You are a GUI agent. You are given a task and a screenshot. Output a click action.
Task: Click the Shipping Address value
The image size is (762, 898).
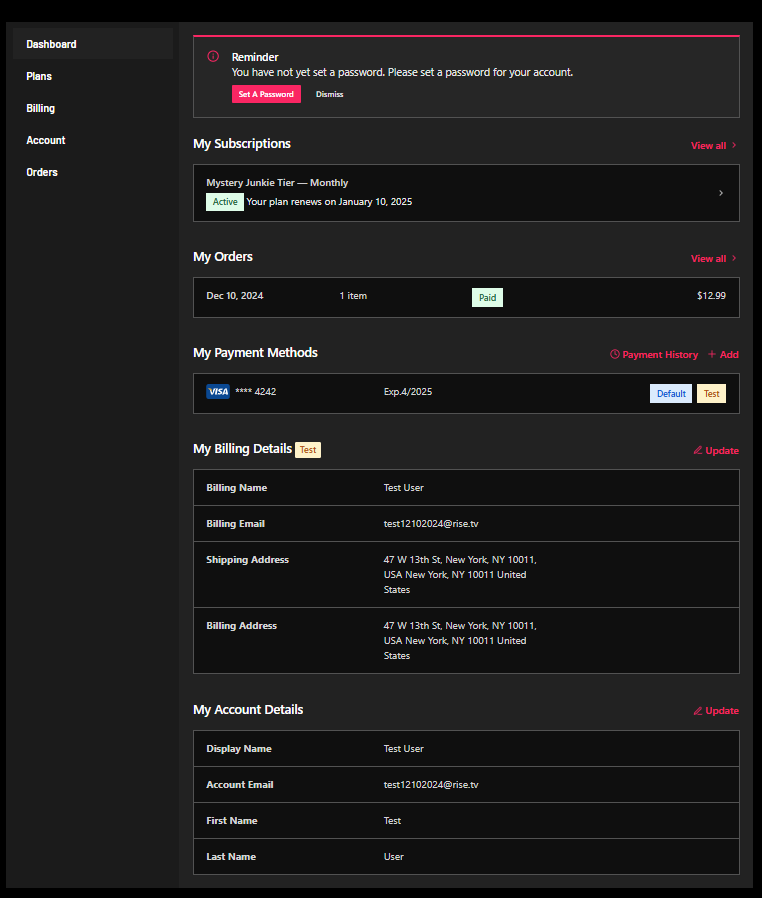click(x=460, y=574)
